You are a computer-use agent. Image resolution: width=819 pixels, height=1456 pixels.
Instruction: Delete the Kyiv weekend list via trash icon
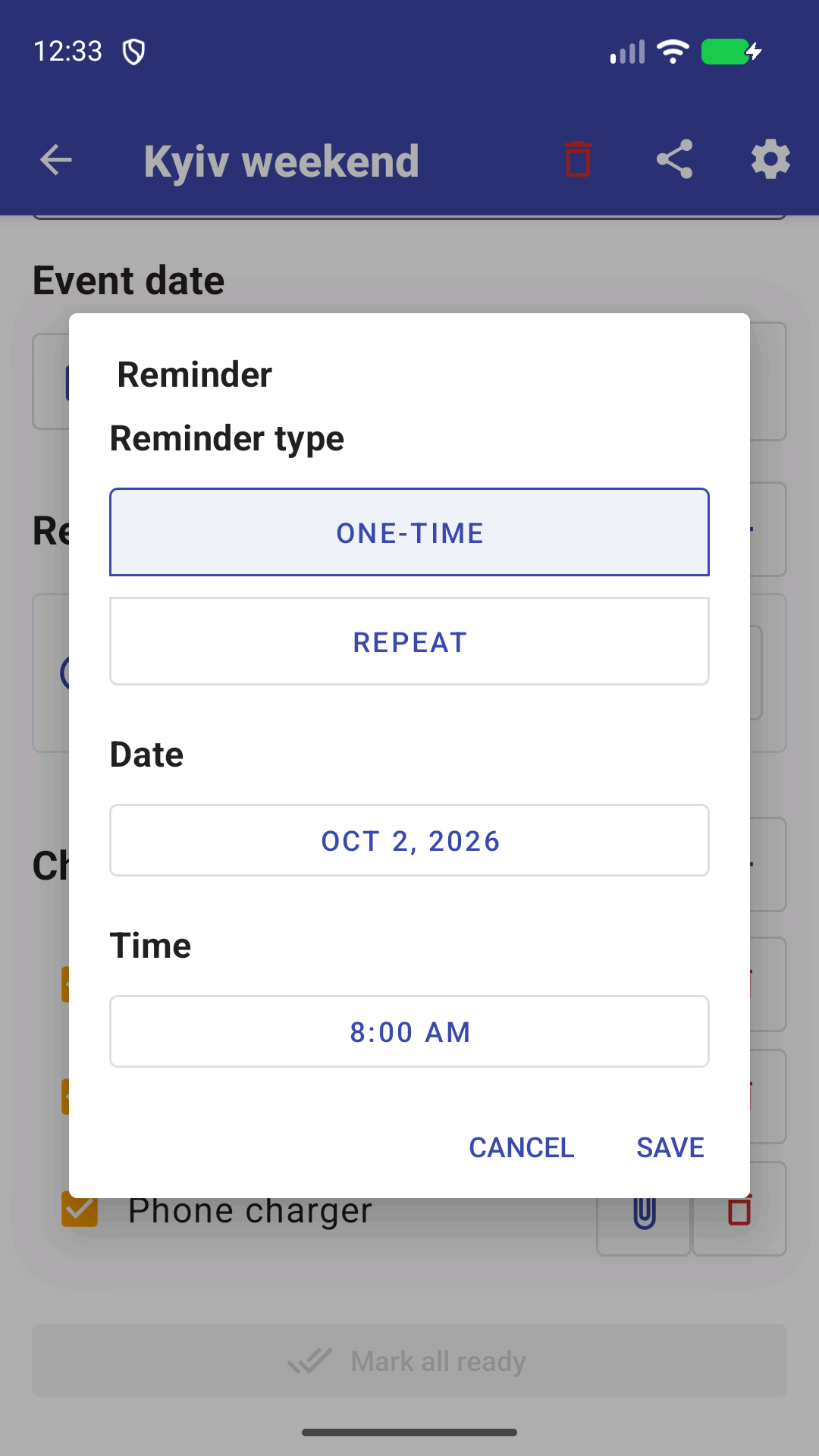point(578,159)
